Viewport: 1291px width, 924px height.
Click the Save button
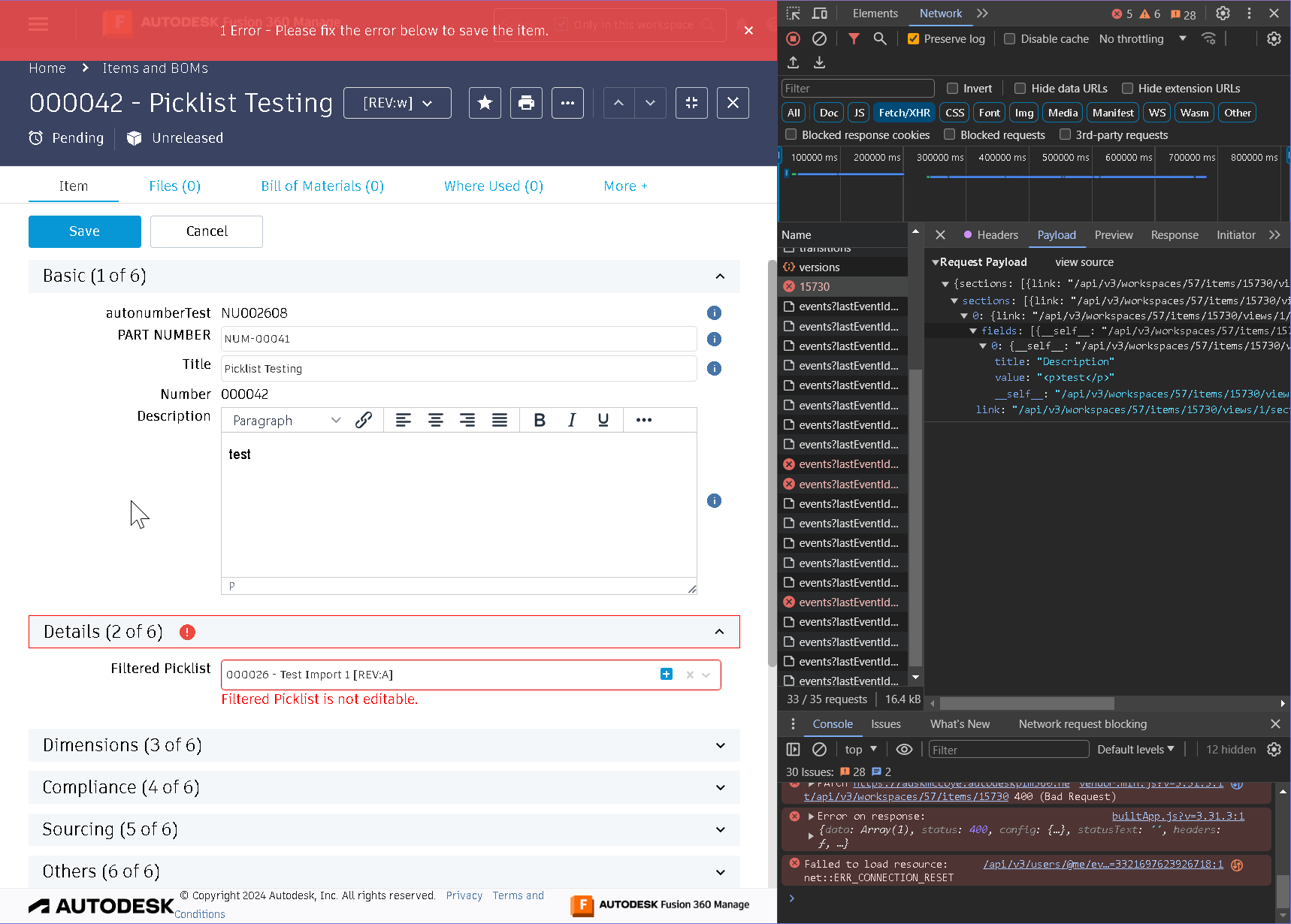point(84,231)
